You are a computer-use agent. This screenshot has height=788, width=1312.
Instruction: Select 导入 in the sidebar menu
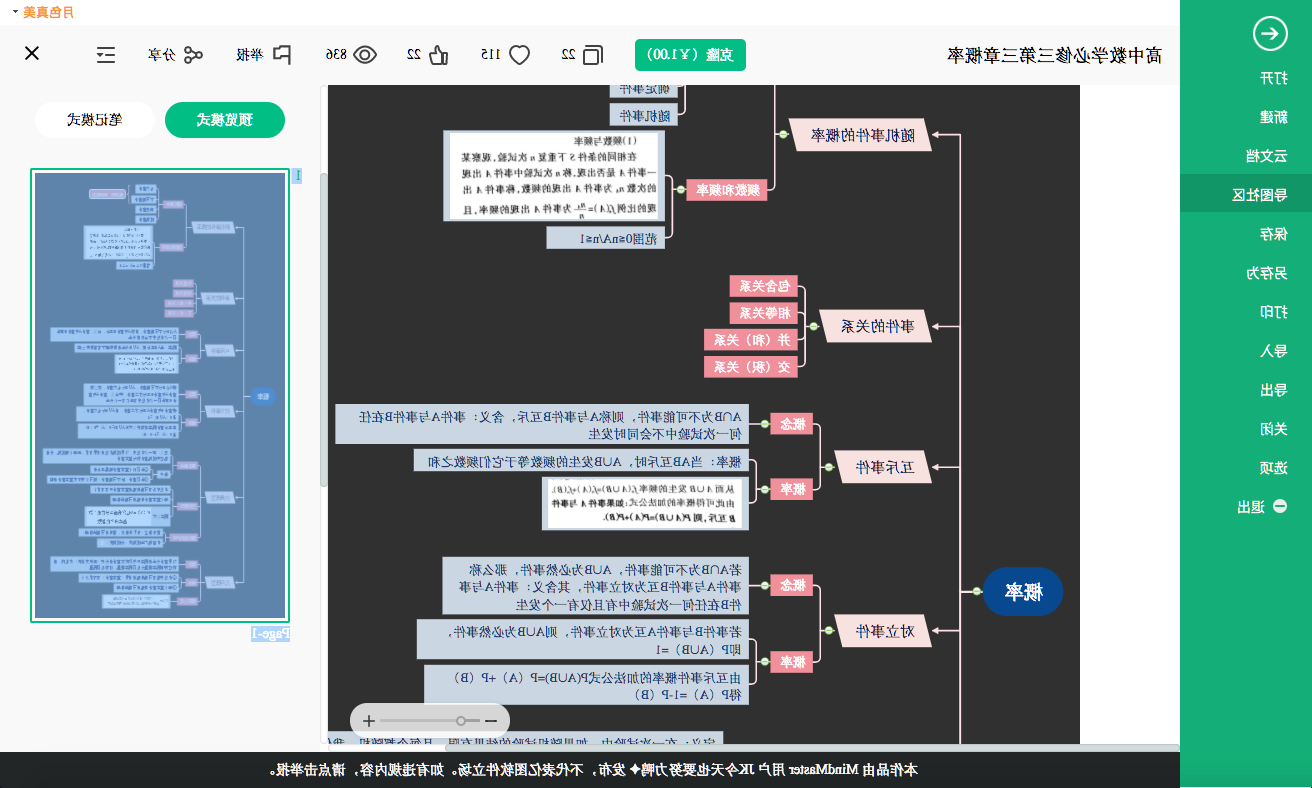[x=1272, y=351]
